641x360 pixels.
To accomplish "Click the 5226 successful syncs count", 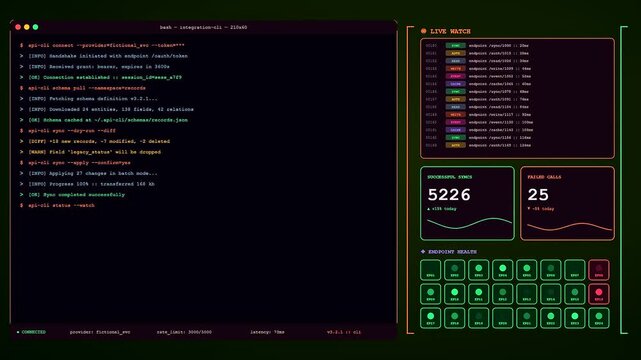I will point(449,195).
